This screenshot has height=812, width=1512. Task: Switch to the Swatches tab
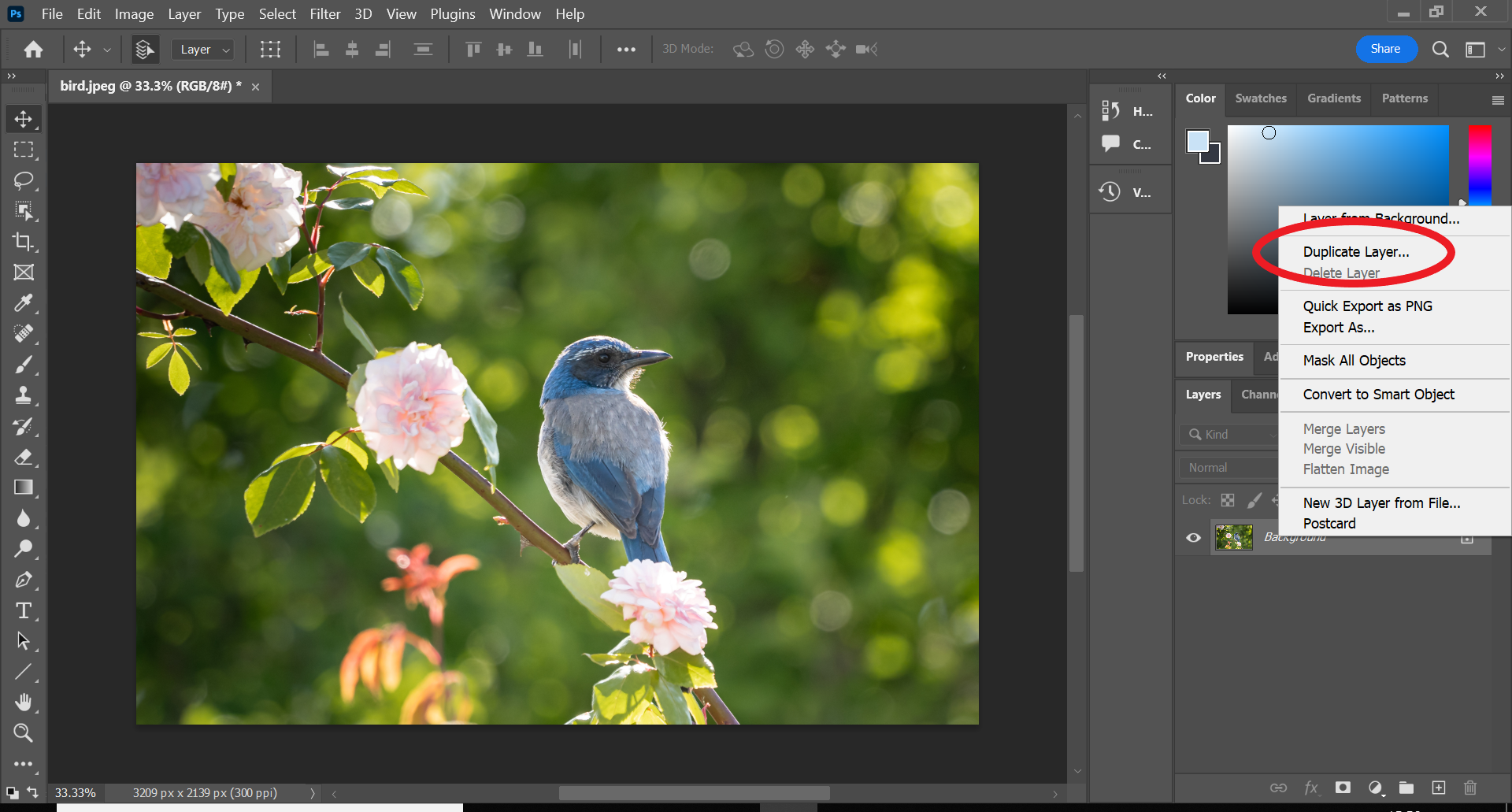click(1261, 98)
